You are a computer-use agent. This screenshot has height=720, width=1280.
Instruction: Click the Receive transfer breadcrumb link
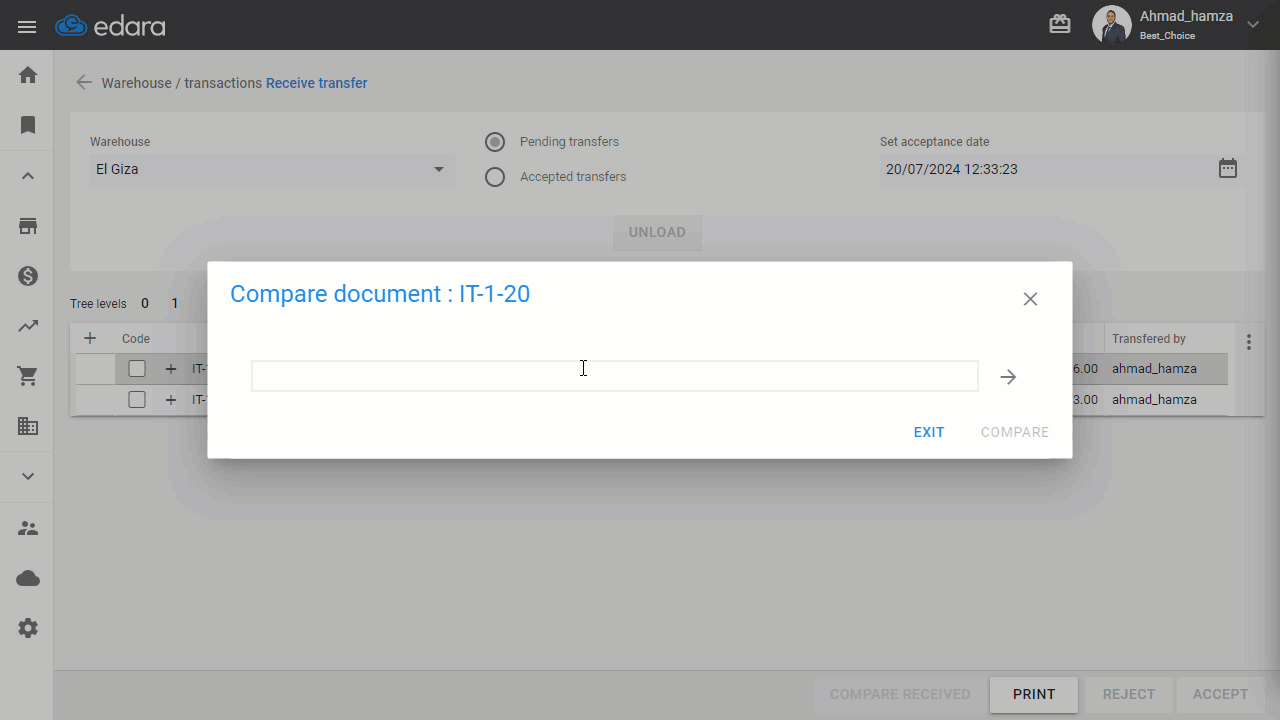click(x=317, y=83)
